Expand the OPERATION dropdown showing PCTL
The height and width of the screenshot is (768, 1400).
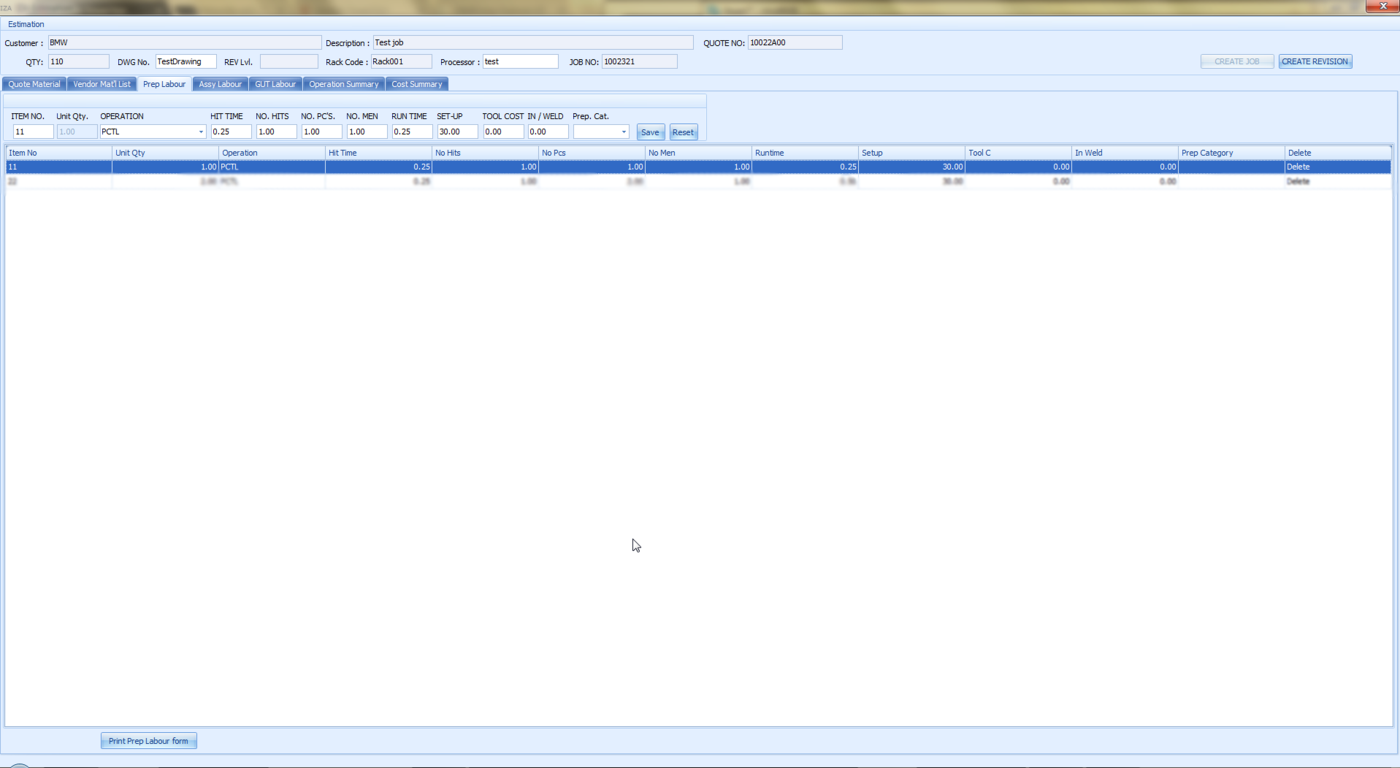coord(200,132)
